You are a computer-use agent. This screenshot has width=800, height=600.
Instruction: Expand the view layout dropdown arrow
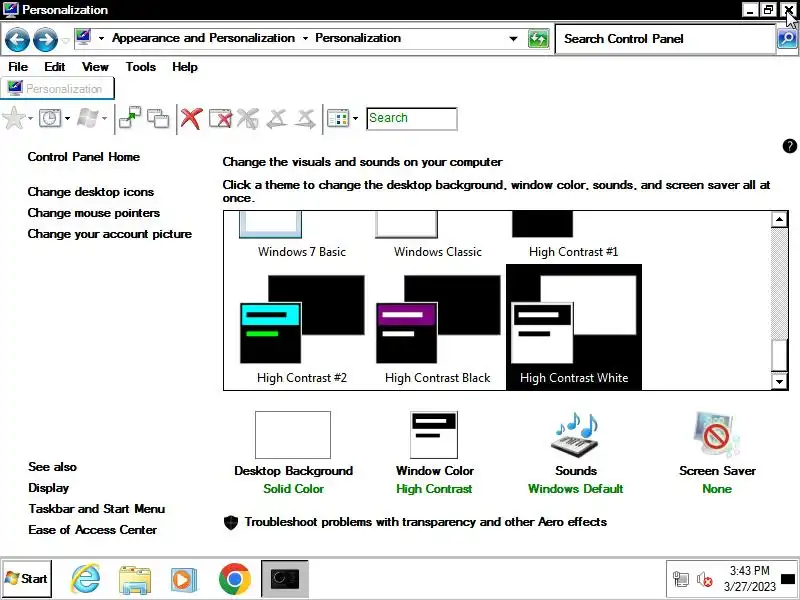tap(356, 119)
